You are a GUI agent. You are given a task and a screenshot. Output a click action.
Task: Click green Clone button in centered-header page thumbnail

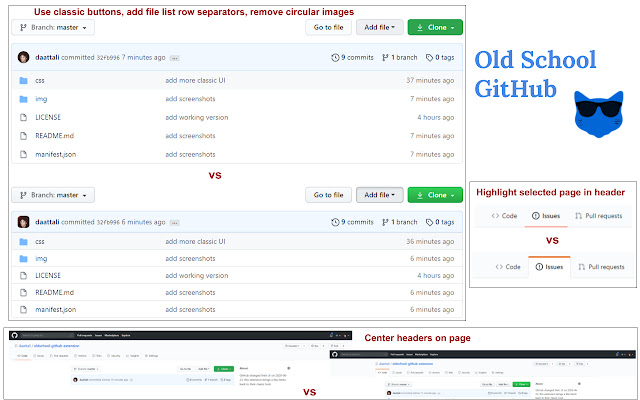pyautogui.click(x=521, y=384)
